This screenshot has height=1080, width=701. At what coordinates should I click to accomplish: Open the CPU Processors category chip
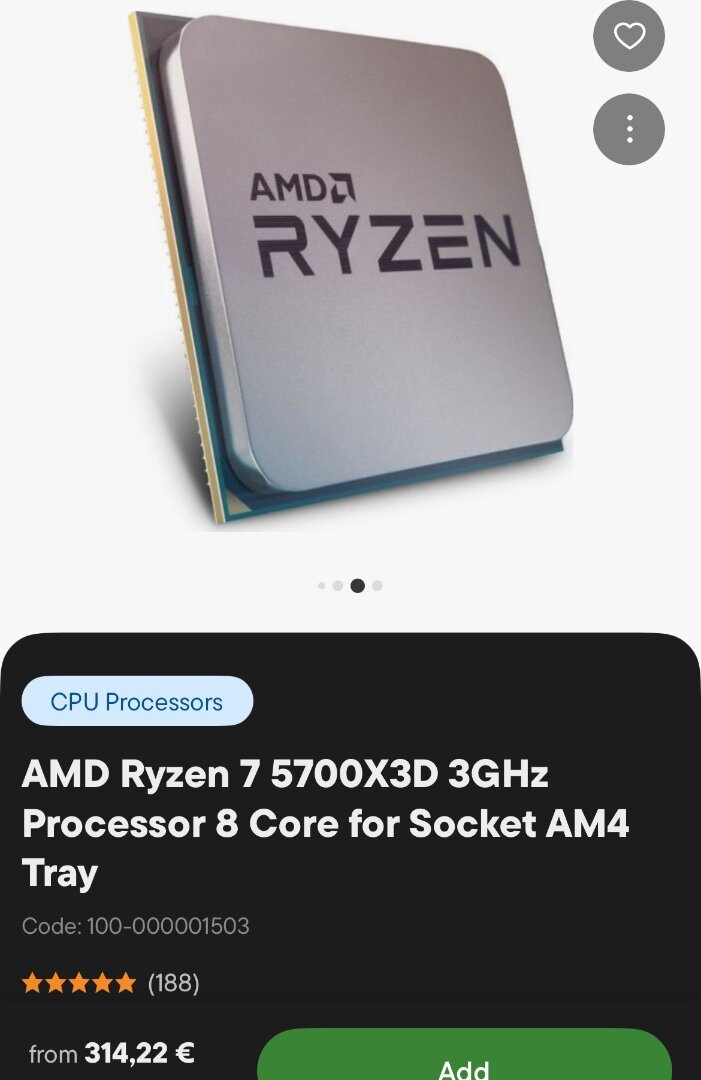[137, 701]
